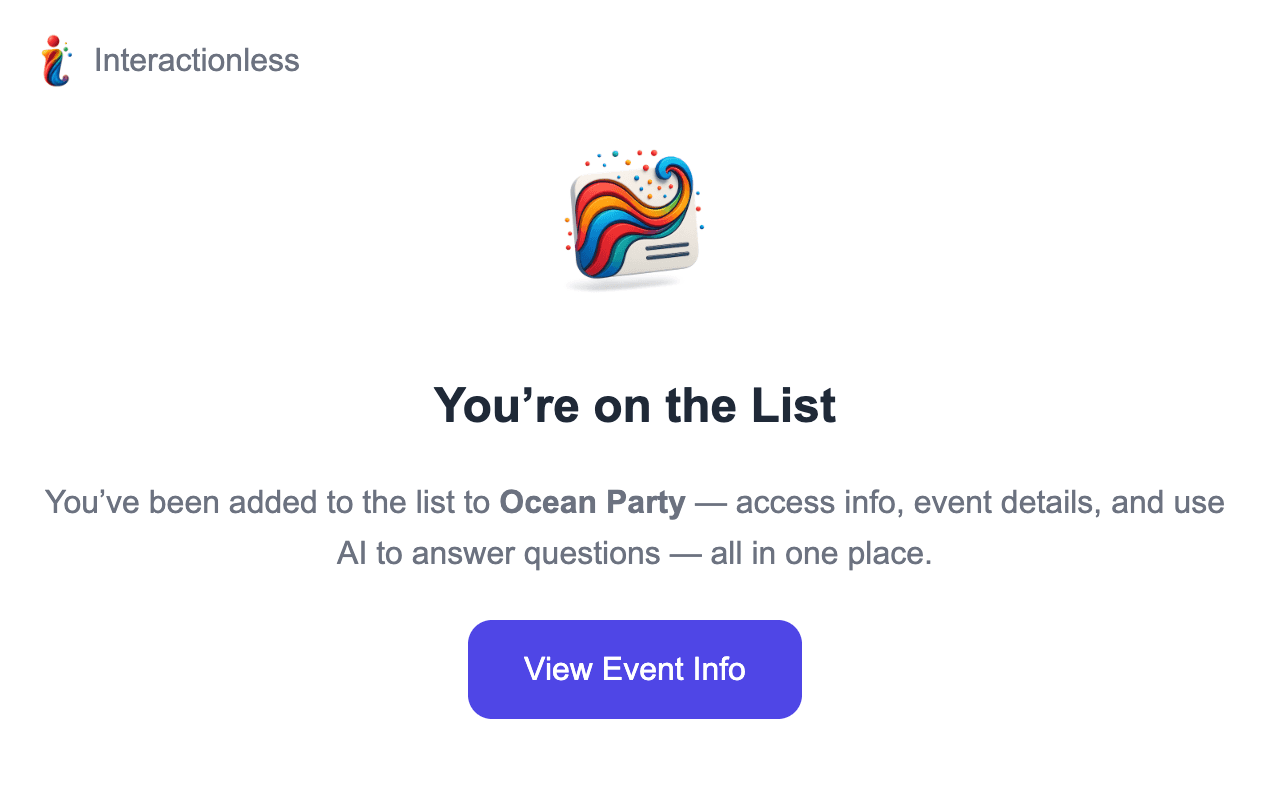Click the Interactionless brand name
This screenshot has height=786, width=1268.
coord(196,60)
